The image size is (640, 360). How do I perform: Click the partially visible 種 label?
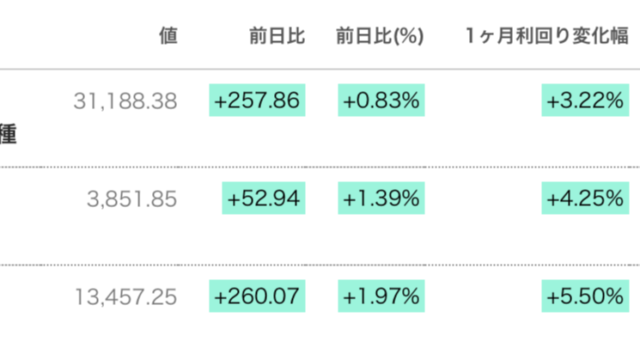pos(8,134)
